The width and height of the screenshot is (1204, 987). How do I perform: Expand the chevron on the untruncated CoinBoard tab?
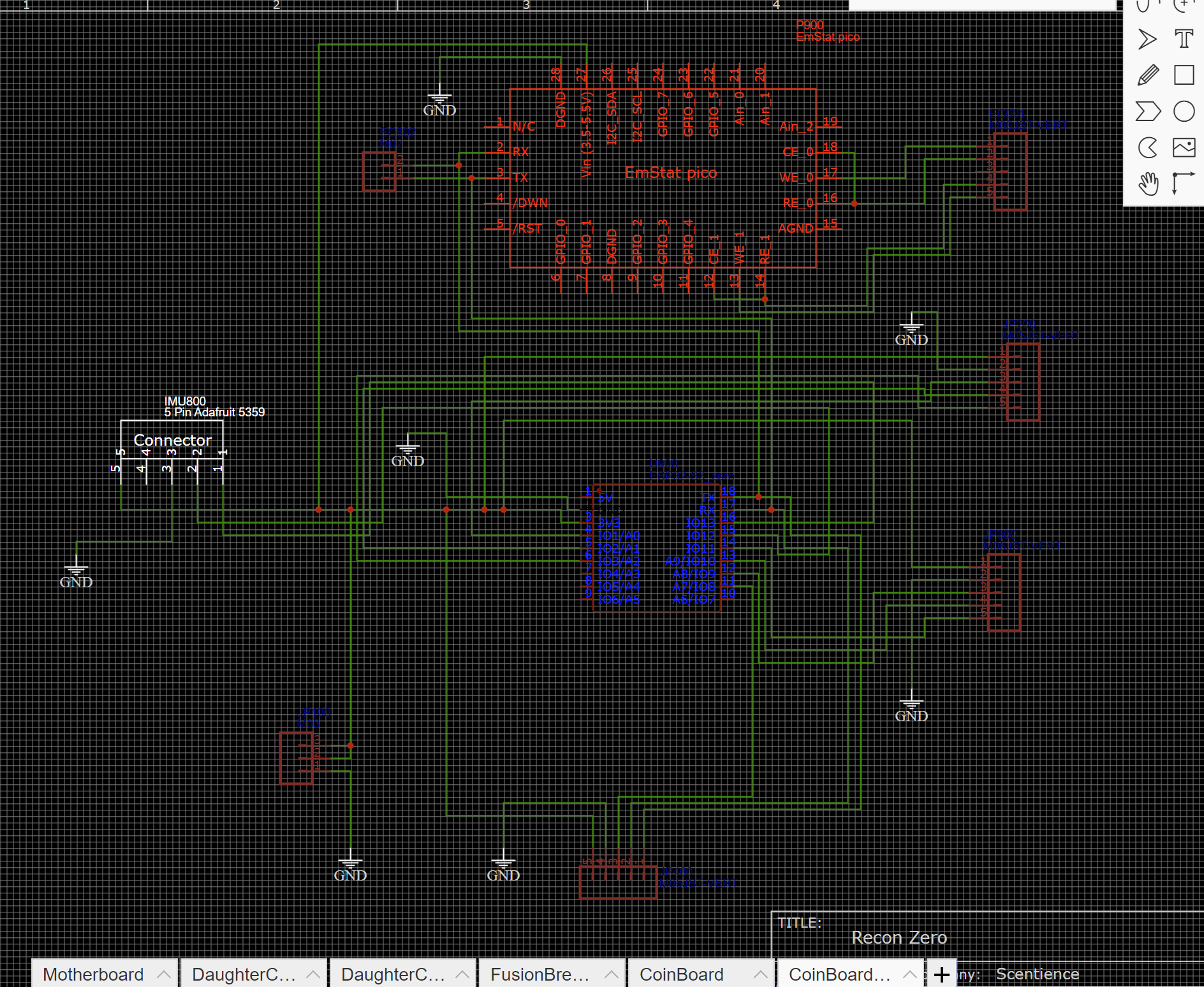point(760,974)
